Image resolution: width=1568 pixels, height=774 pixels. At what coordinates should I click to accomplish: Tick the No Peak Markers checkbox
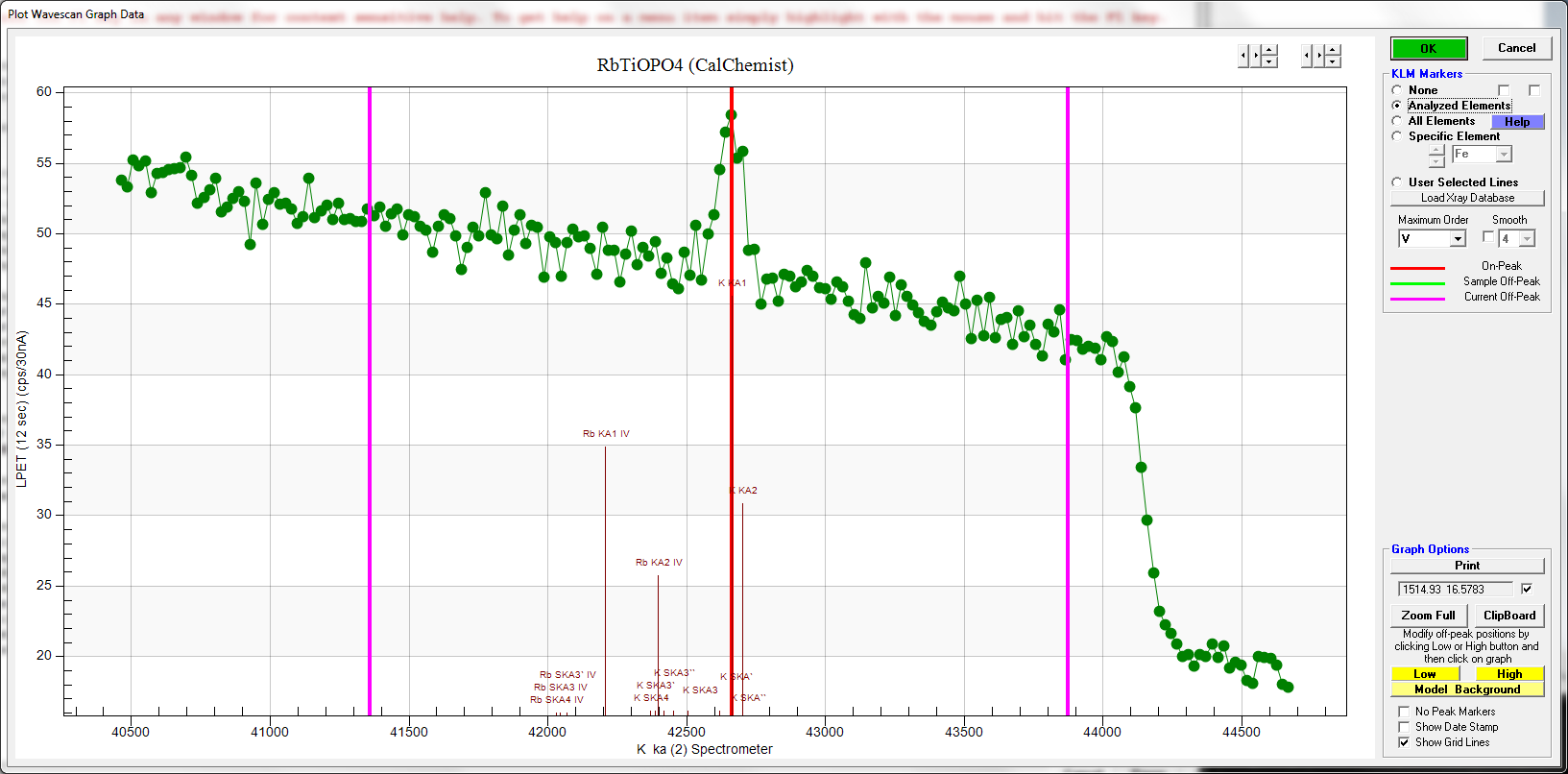[1404, 712]
